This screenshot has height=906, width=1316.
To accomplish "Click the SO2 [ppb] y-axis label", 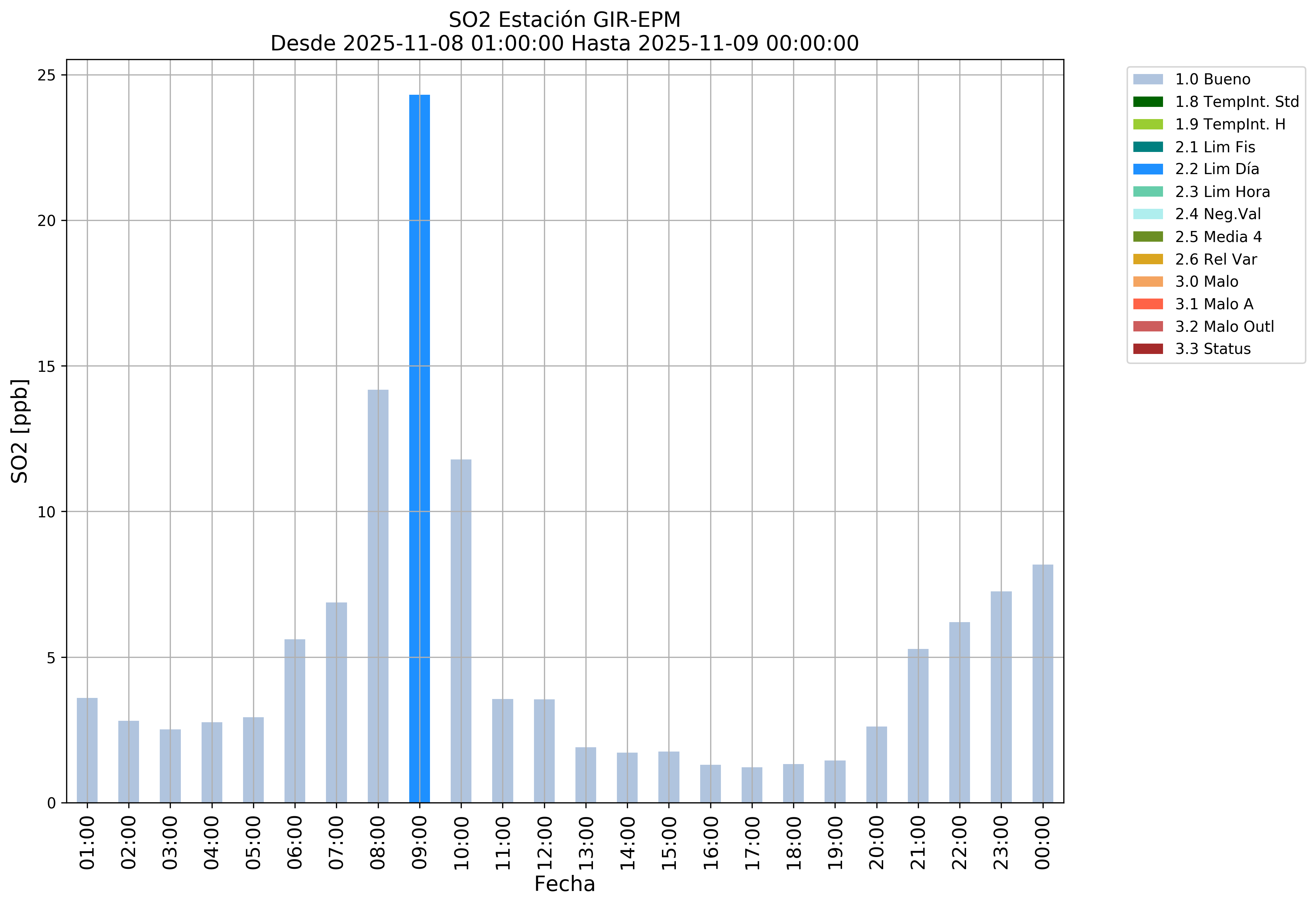I will (20, 432).
